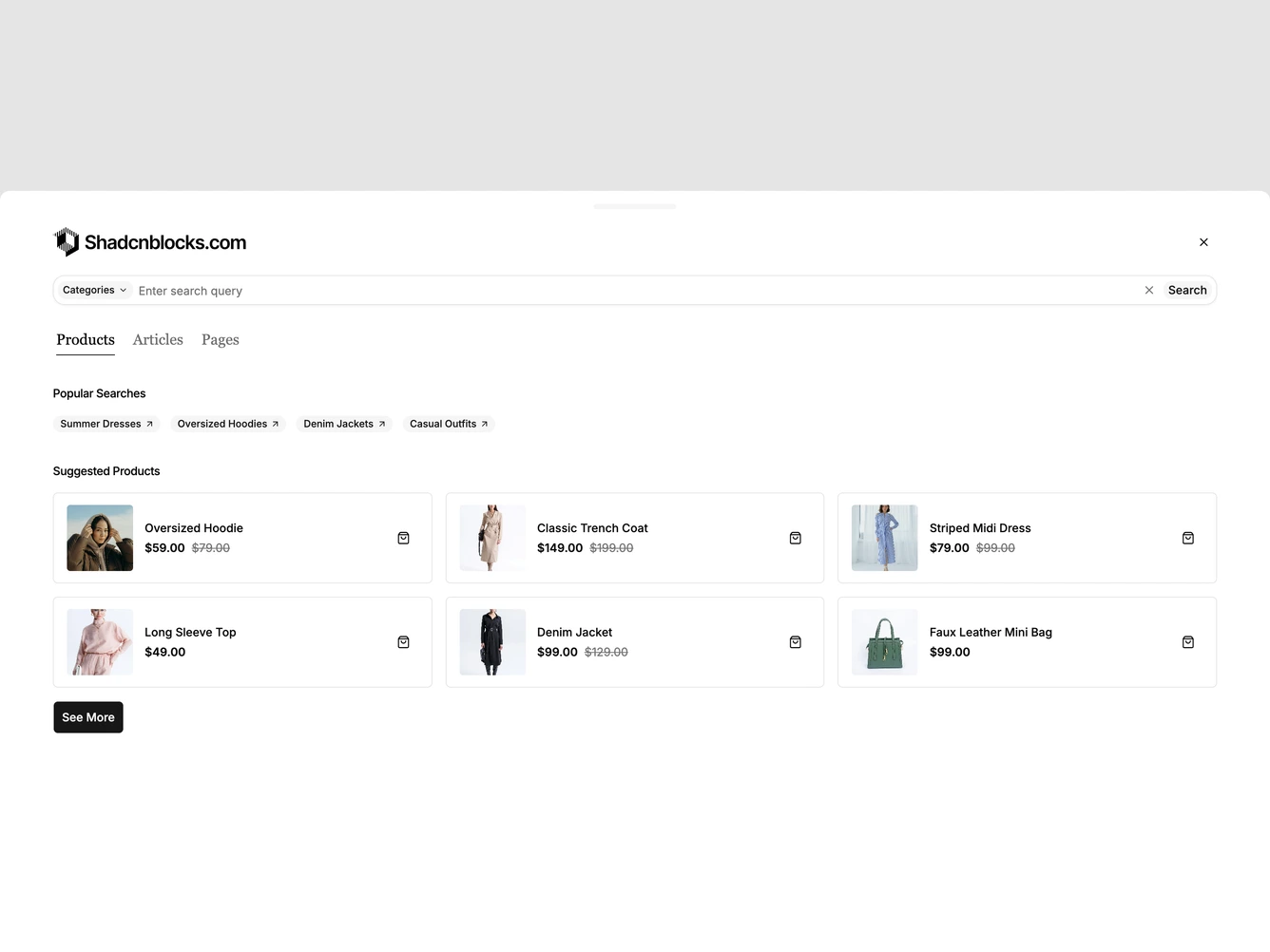The image size is (1270, 952).
Task: Click the struck-through $129.00 jacket price
Action: point(606,653)
